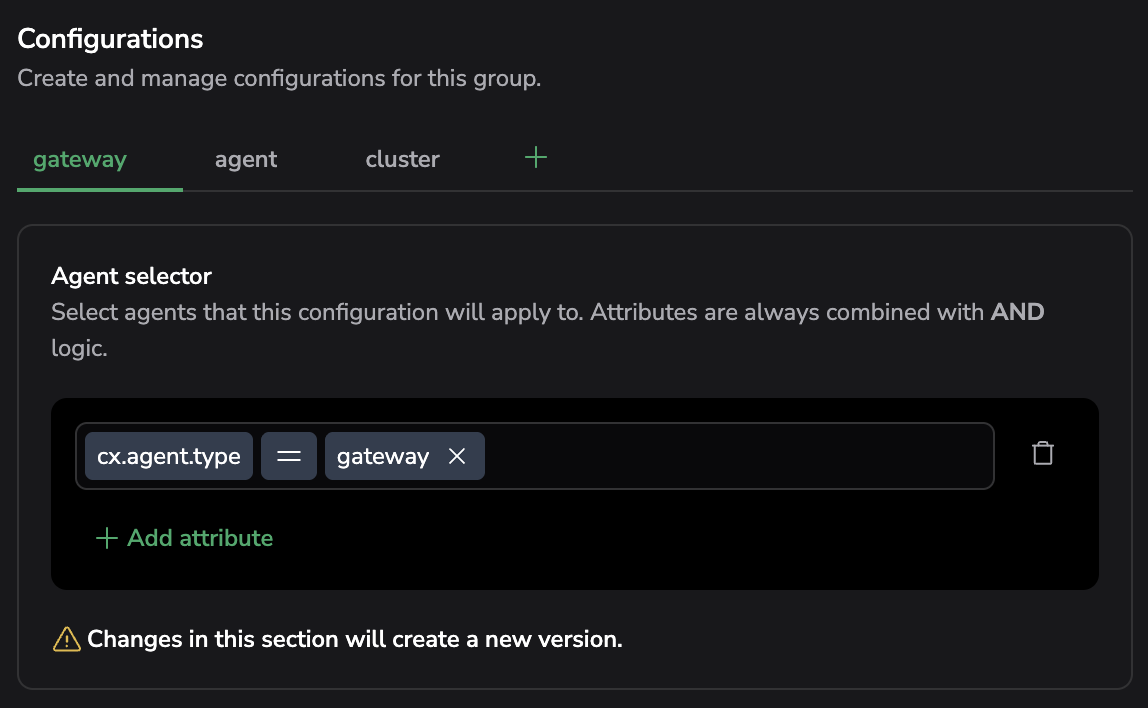Switch to the cluster tab
The image size is (1148, 708).
pos(402,159)
